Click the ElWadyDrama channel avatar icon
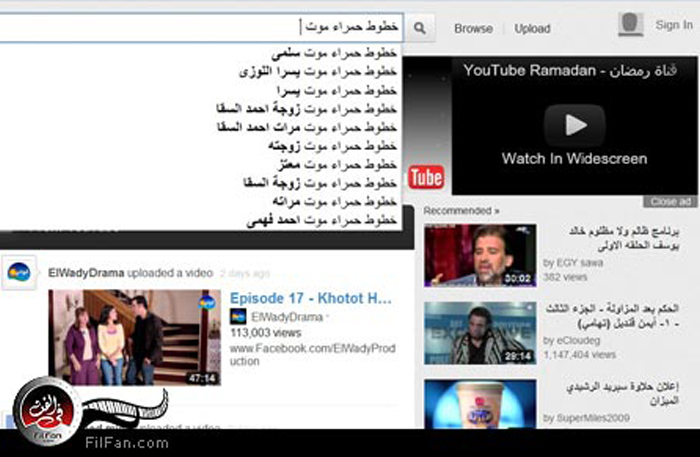This screenshot has height=457, width=700. [x=19, y=272]
